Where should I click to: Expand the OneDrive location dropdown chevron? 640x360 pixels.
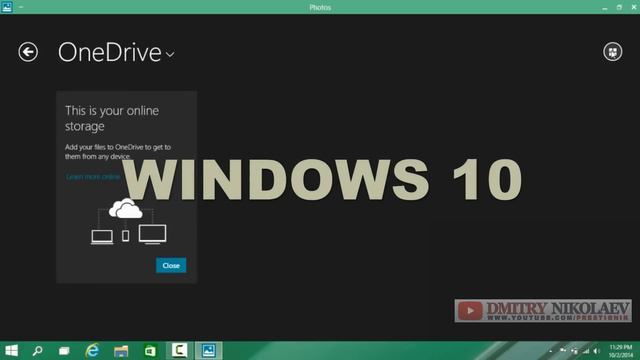point(170,54)
